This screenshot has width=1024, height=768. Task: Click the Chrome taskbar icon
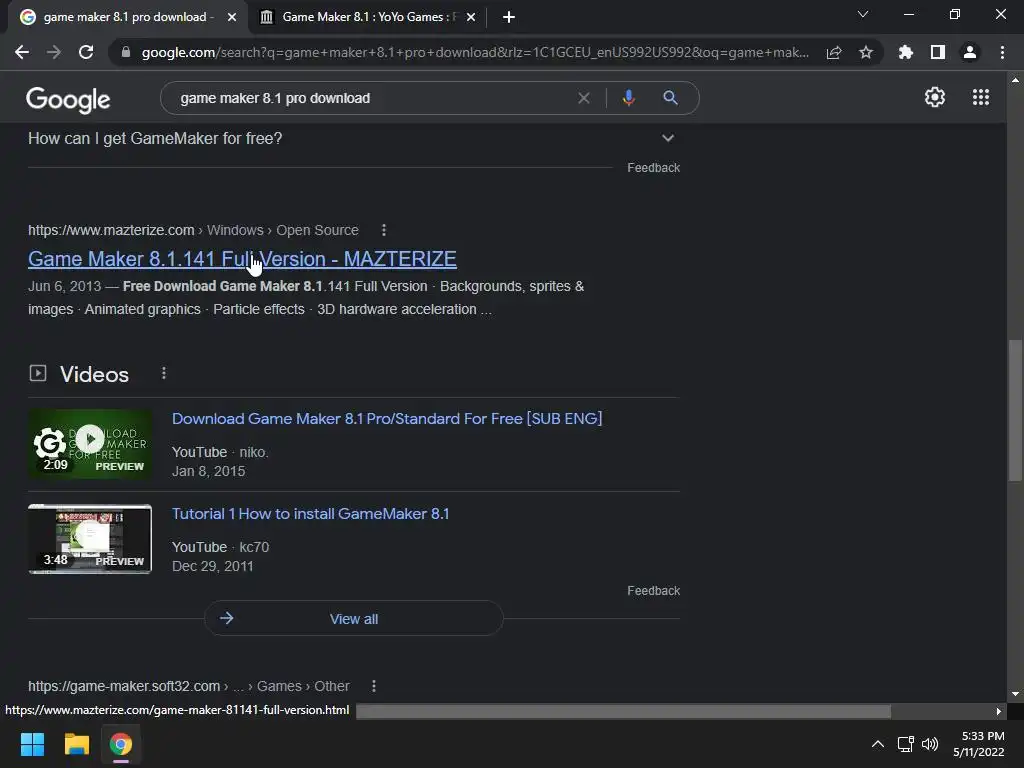coord(121,744)
